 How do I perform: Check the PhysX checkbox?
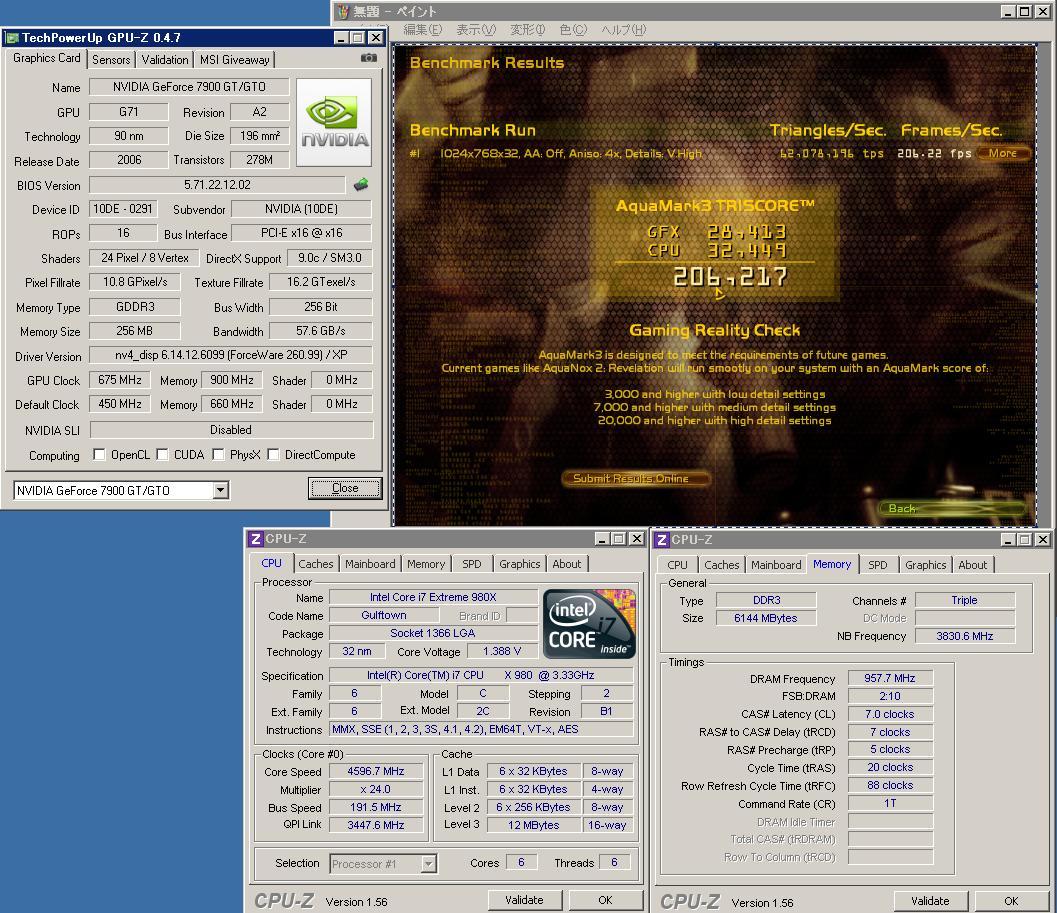point(218,454)
